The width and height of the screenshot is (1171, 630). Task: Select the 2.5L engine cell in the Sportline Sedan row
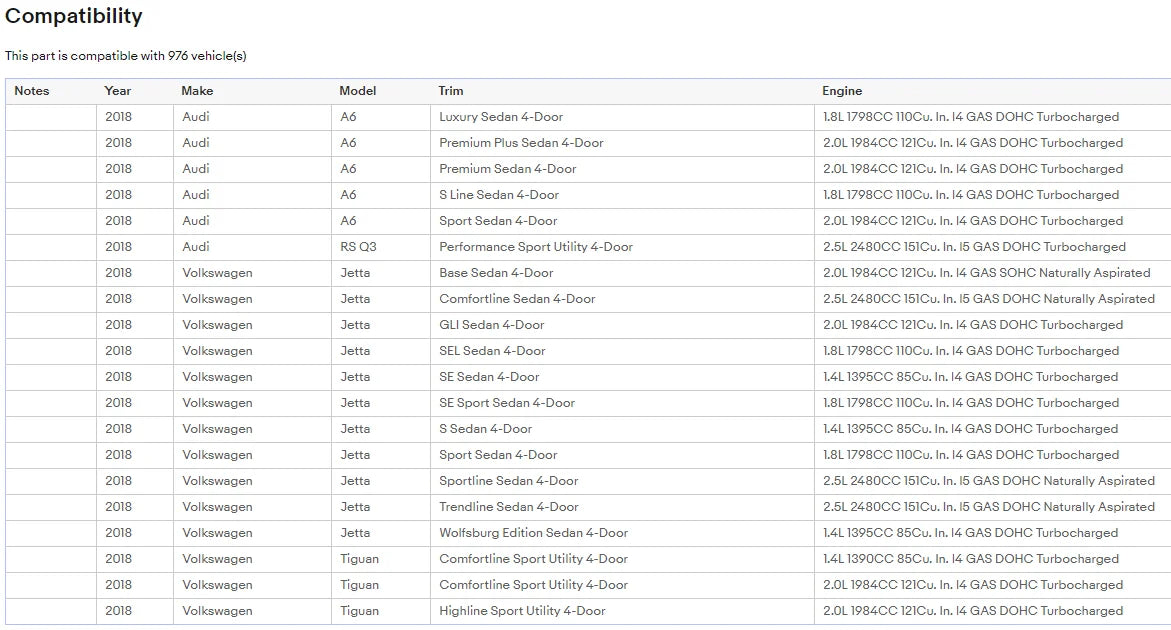pyautogui.click(x=993, y=481)
